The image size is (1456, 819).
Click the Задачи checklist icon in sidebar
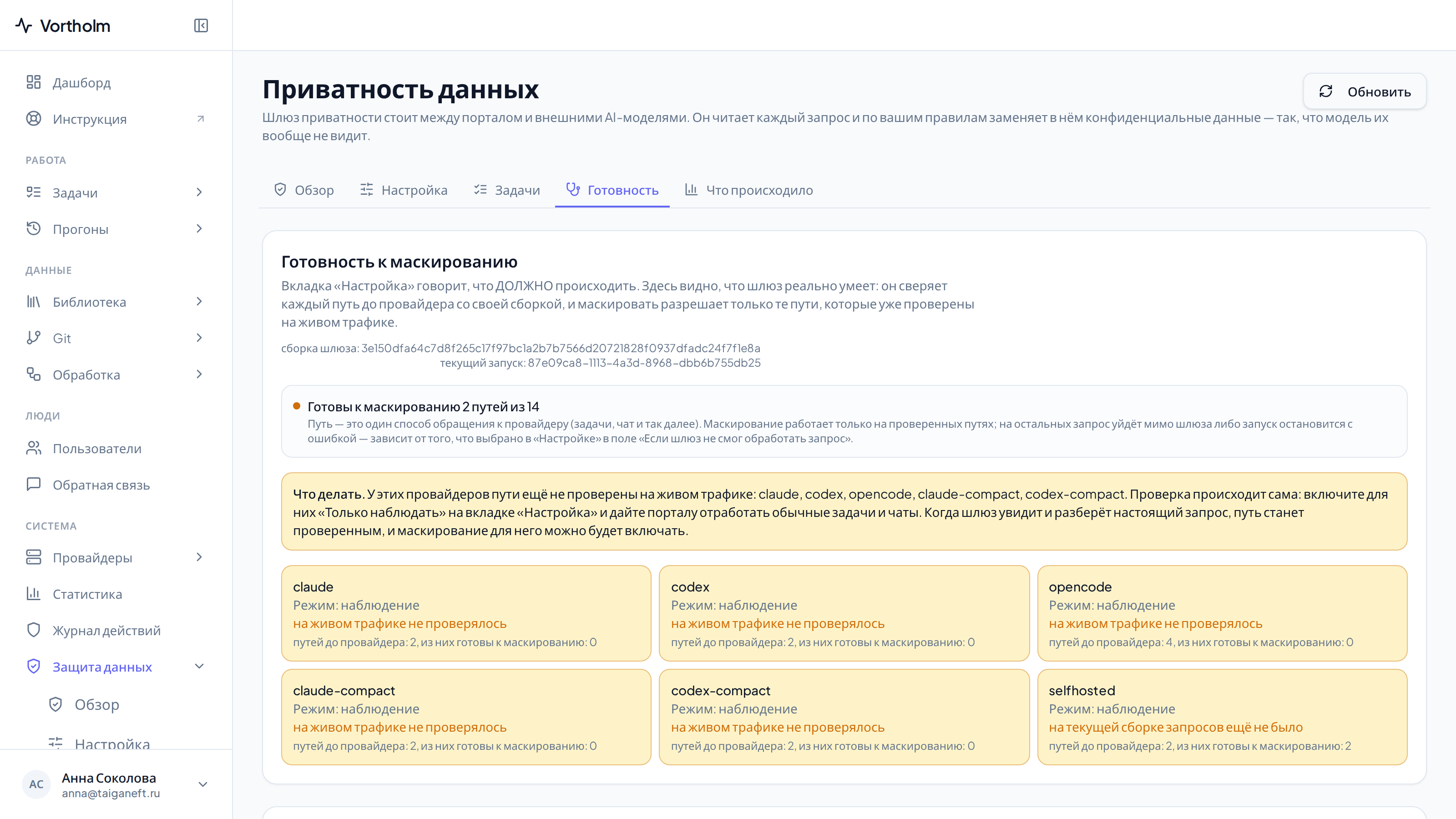(33, 192)
